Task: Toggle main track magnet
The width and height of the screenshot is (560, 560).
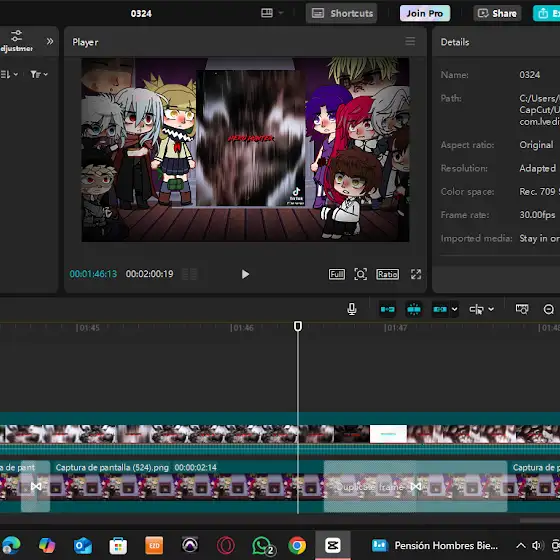Action: click(x=388, y=309)
